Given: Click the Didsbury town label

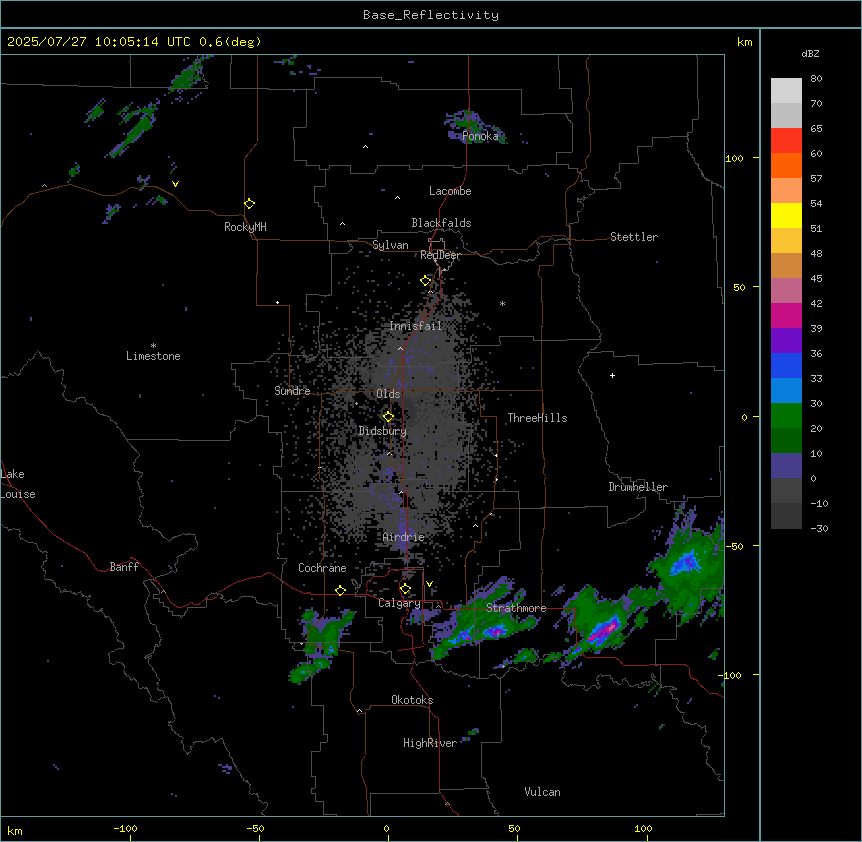Looking at the screenshot, I should point(382,431).
